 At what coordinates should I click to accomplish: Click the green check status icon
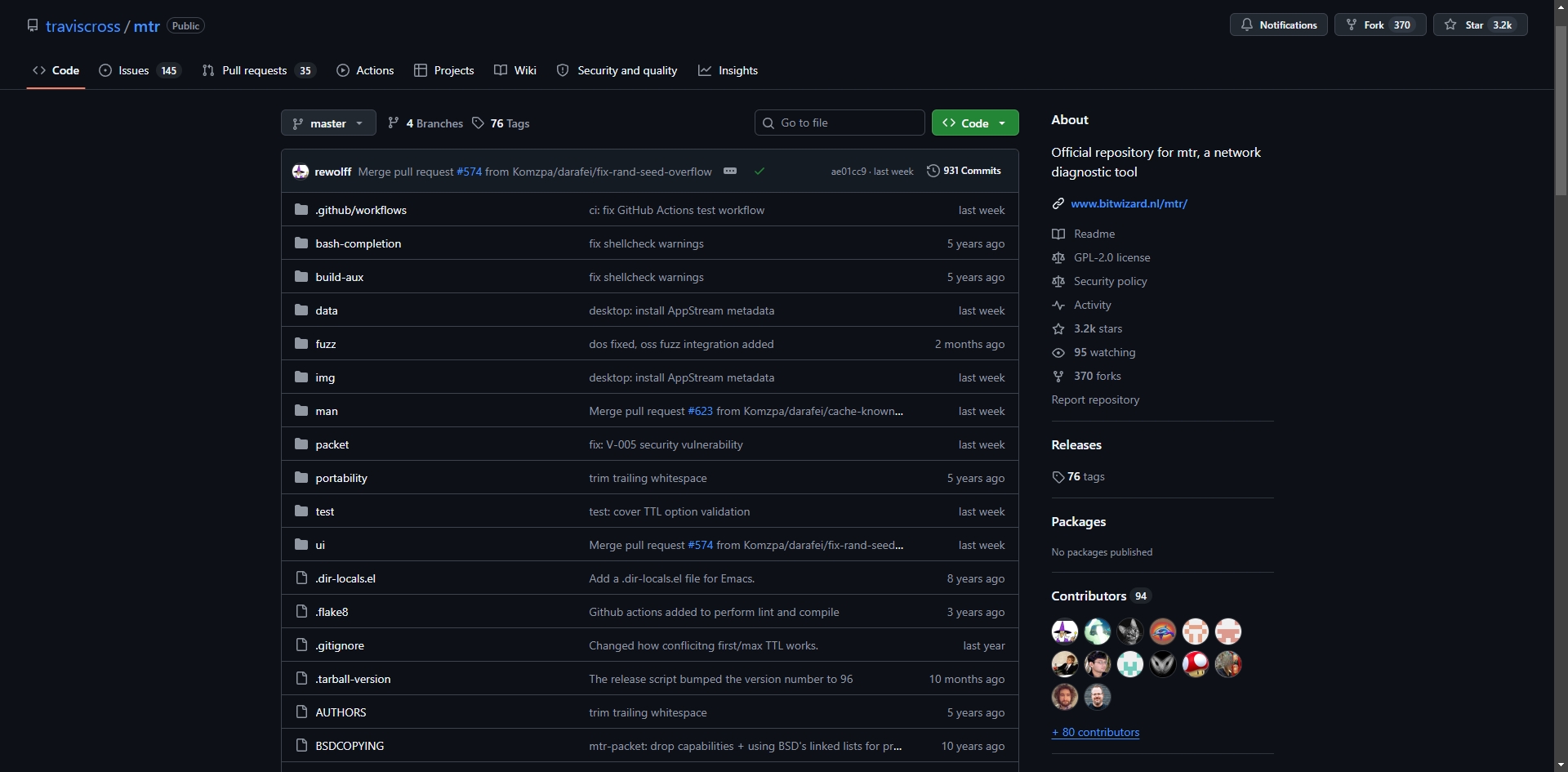pyautogui.click(x=759, y=171)
